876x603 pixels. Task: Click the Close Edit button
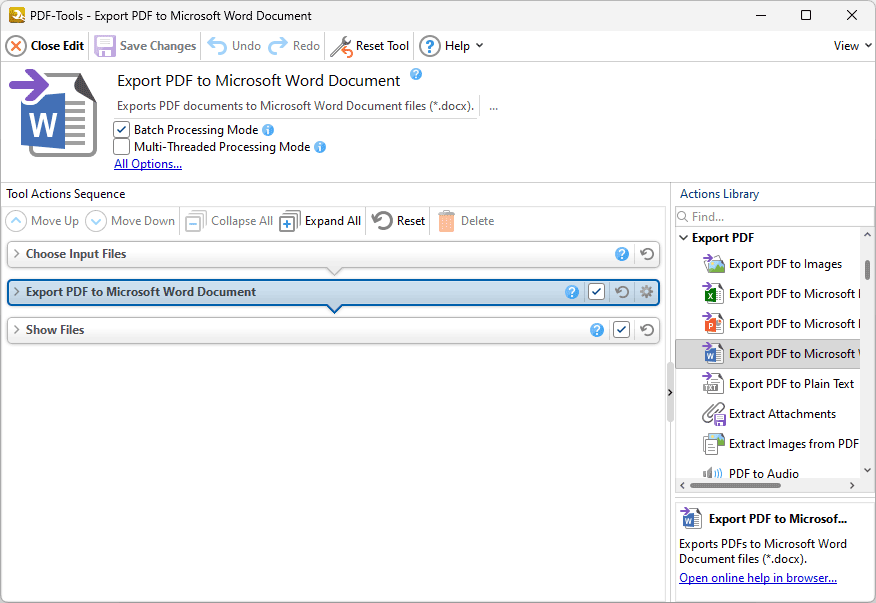[45, 46]
